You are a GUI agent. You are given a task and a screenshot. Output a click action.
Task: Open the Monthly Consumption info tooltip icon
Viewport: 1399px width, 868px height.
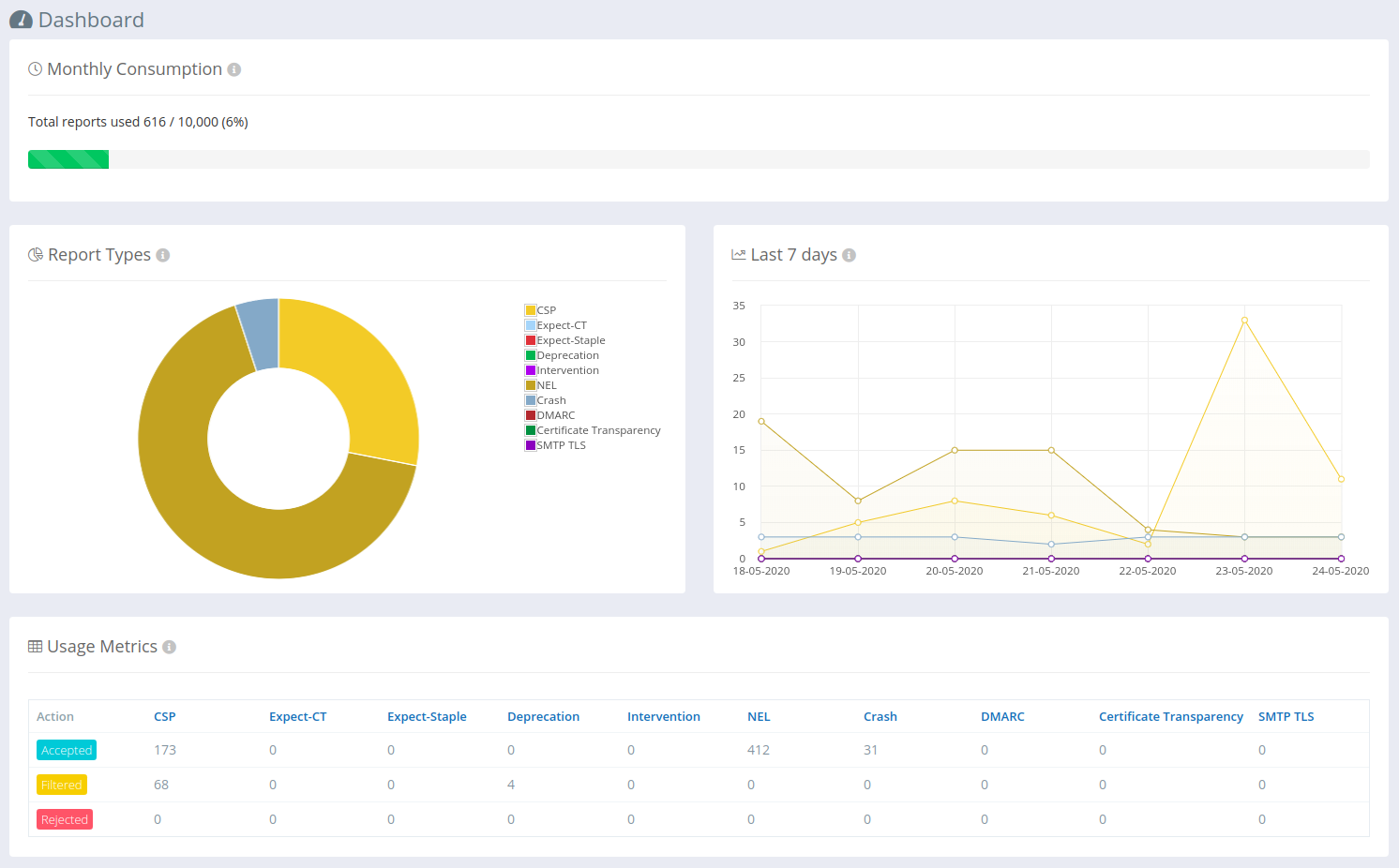234,69
